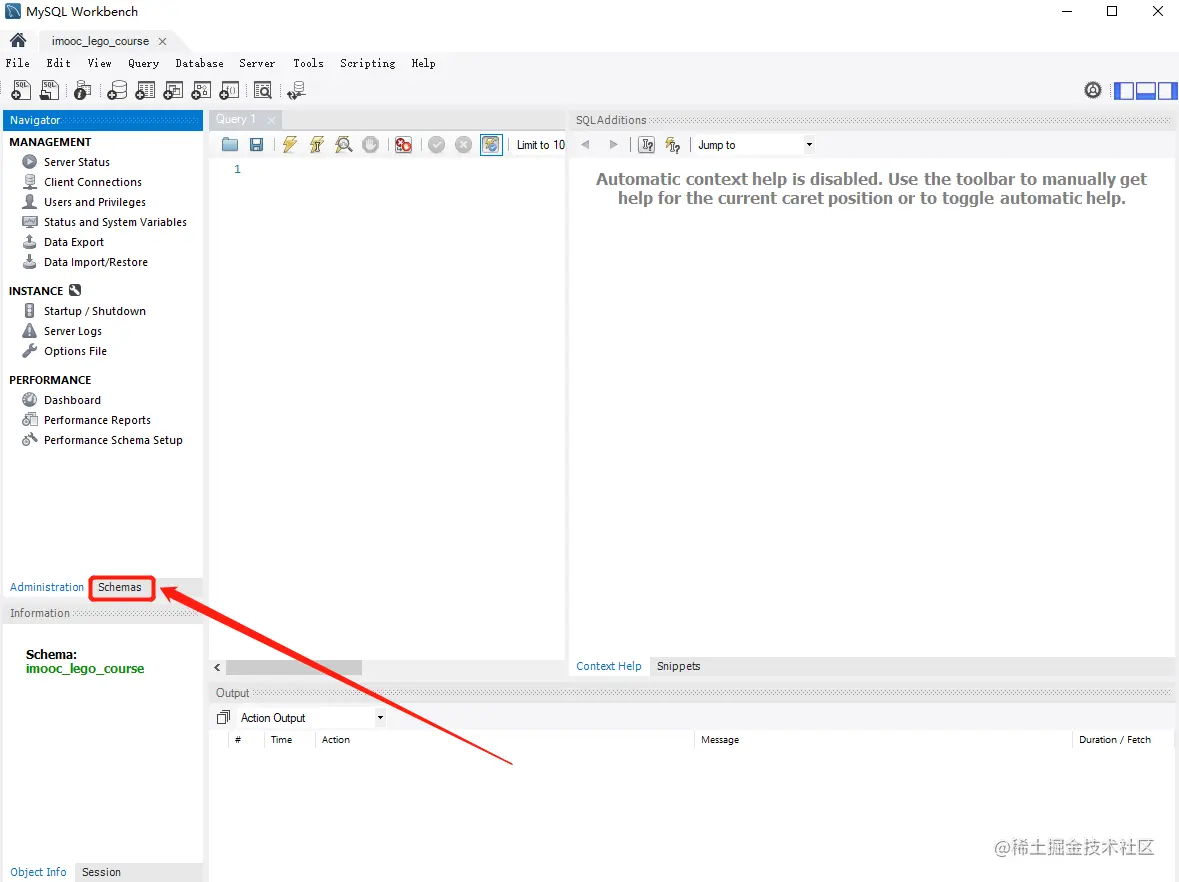Toggle the bottom output panel visibility
This screenshot has width=1179, height=882.
(x=1146, y=91)
